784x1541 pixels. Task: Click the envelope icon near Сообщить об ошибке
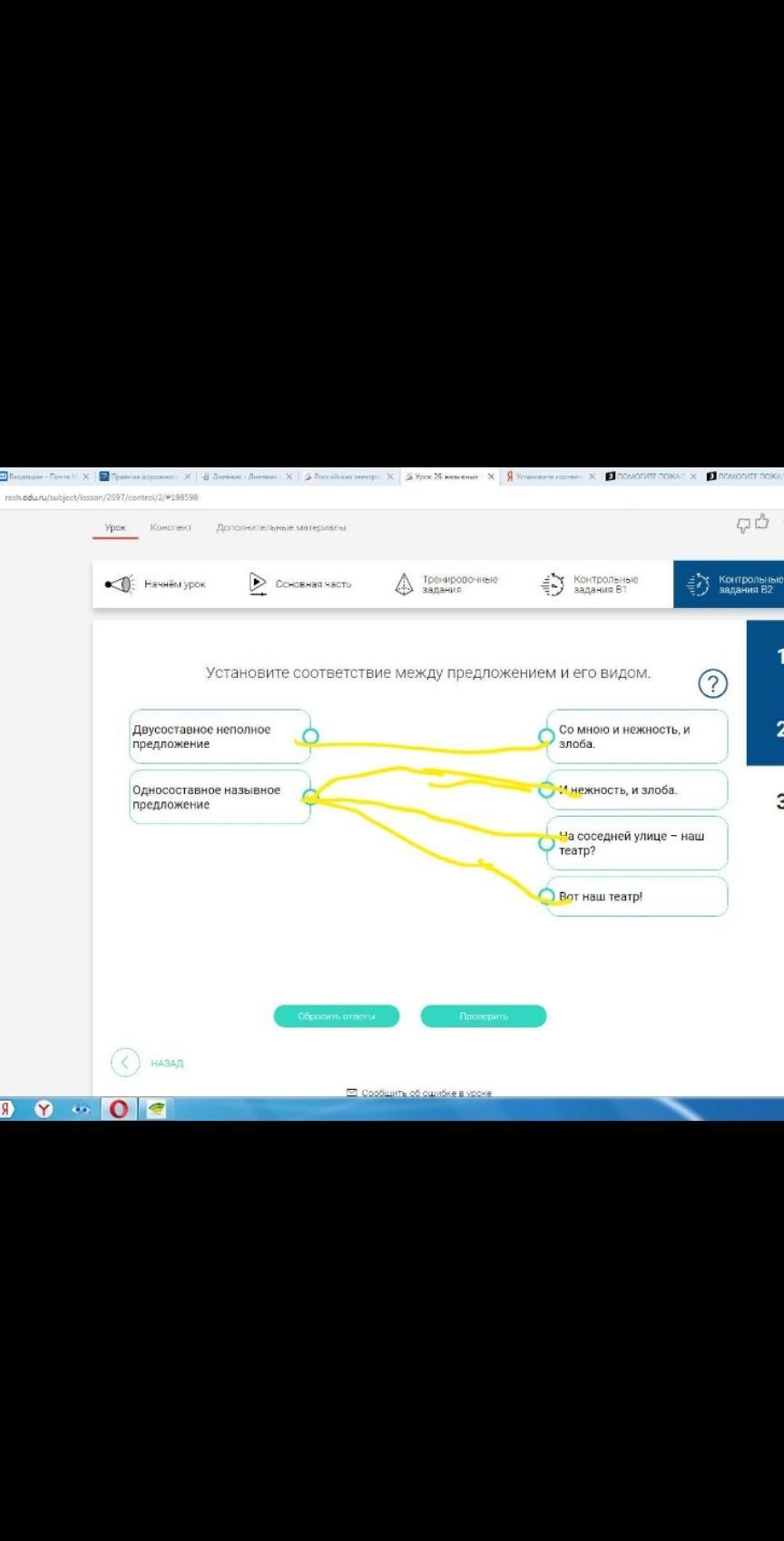click(352, 1093)
